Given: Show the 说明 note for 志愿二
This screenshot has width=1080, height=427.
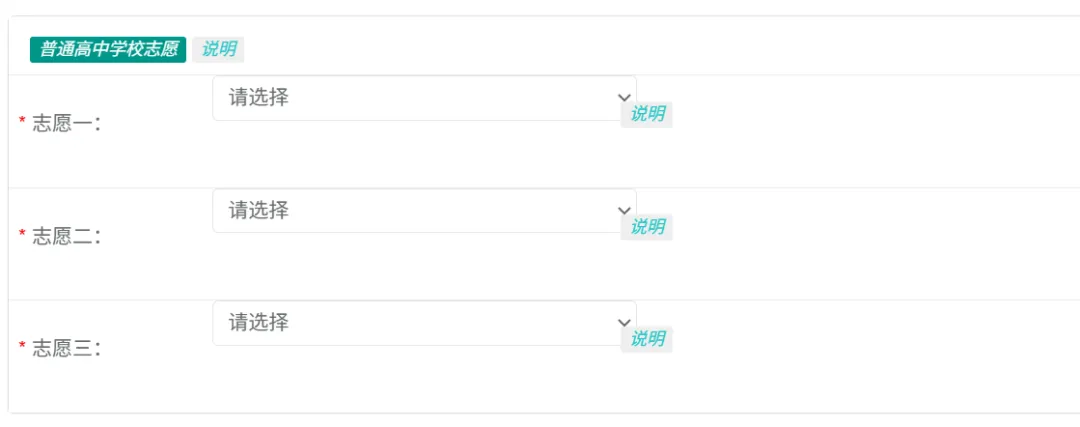Looking at the screenshot, I should click(x=647, y=227).
